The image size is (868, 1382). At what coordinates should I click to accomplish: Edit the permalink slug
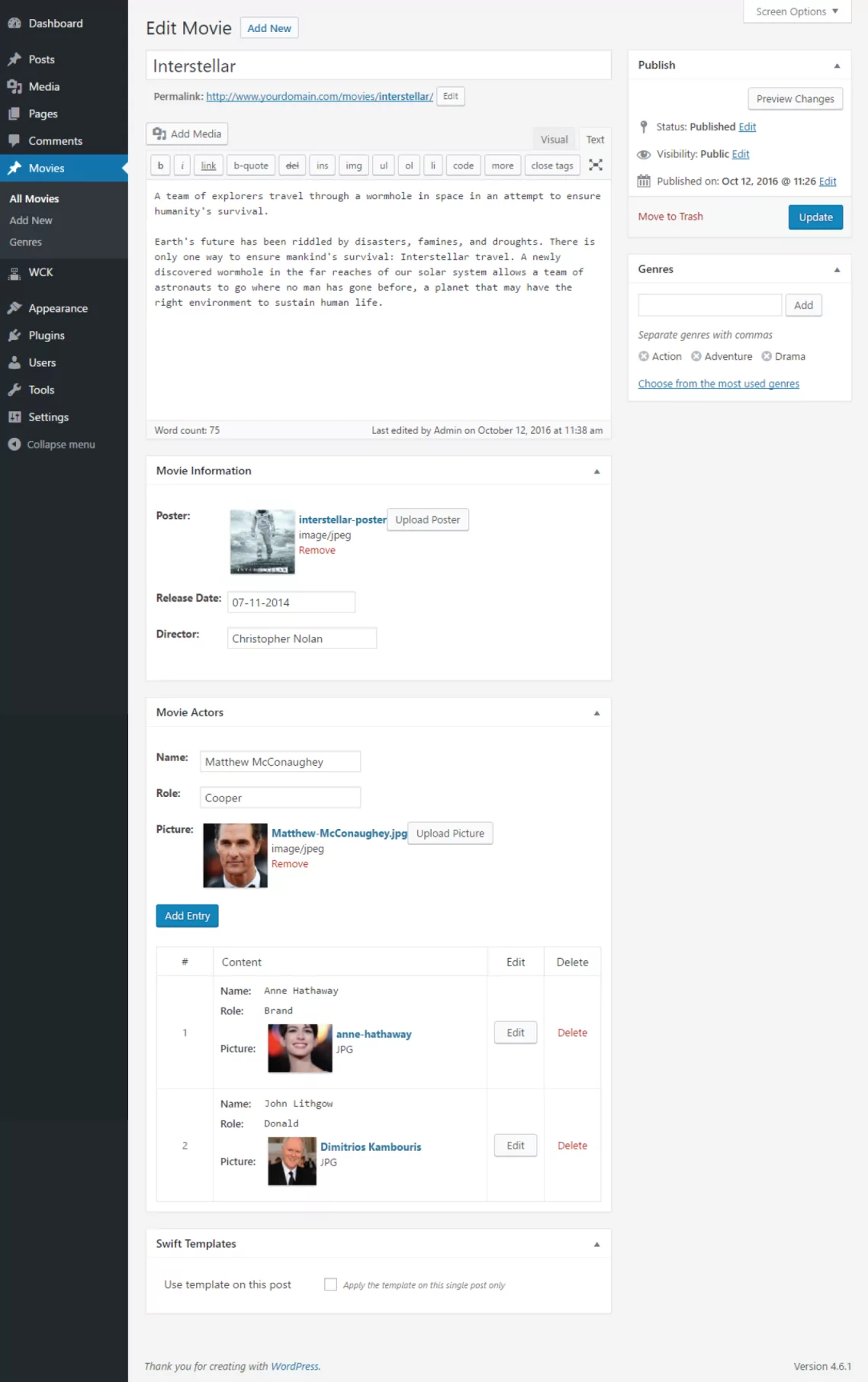pos(451,96)
